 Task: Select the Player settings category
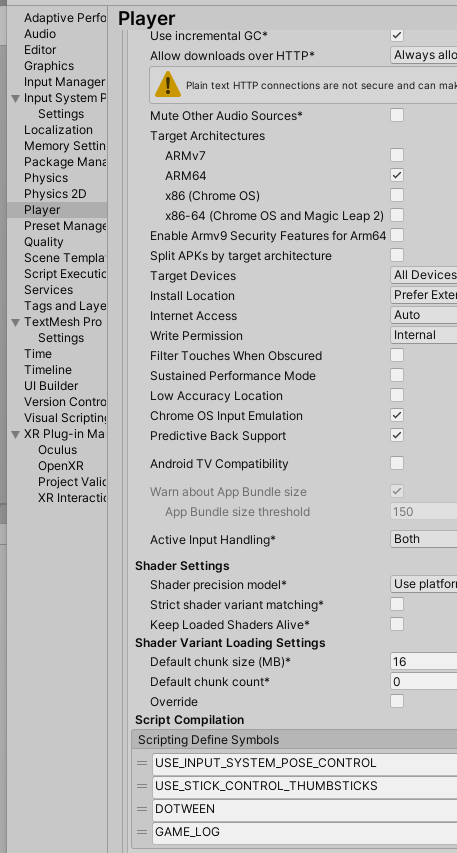pos(42,210)
